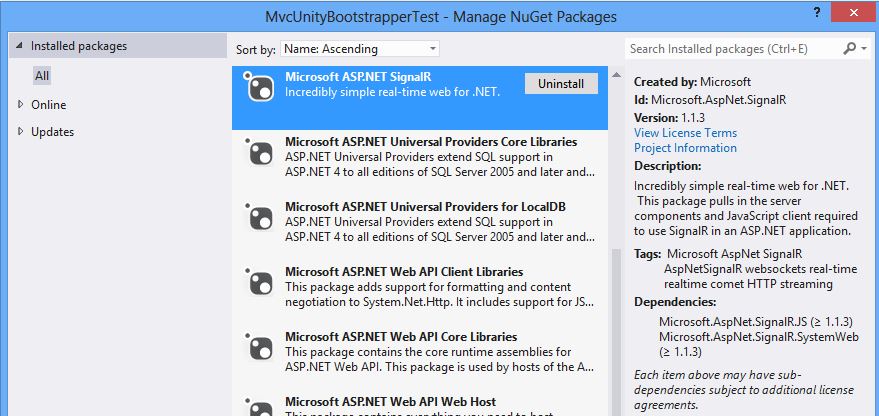This screenshot has height=416, width=879.
Task: Open the Sort by Name: Ascending dropdown
Action: 359,48
